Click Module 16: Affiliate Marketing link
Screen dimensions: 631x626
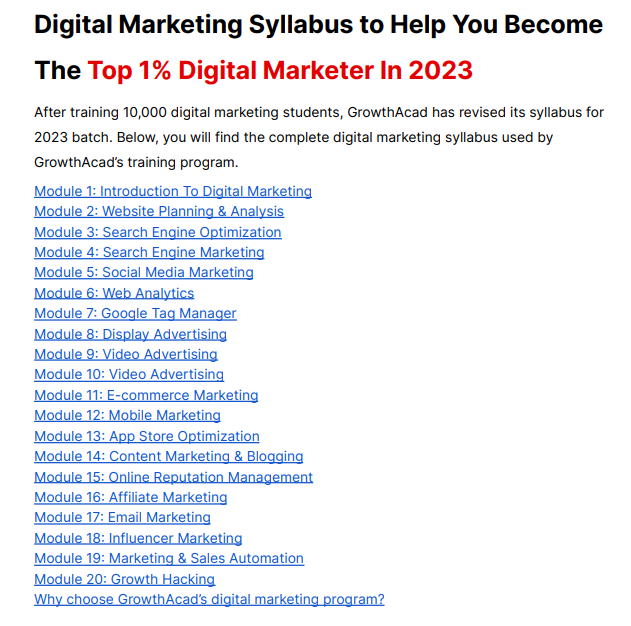[131, 498]
